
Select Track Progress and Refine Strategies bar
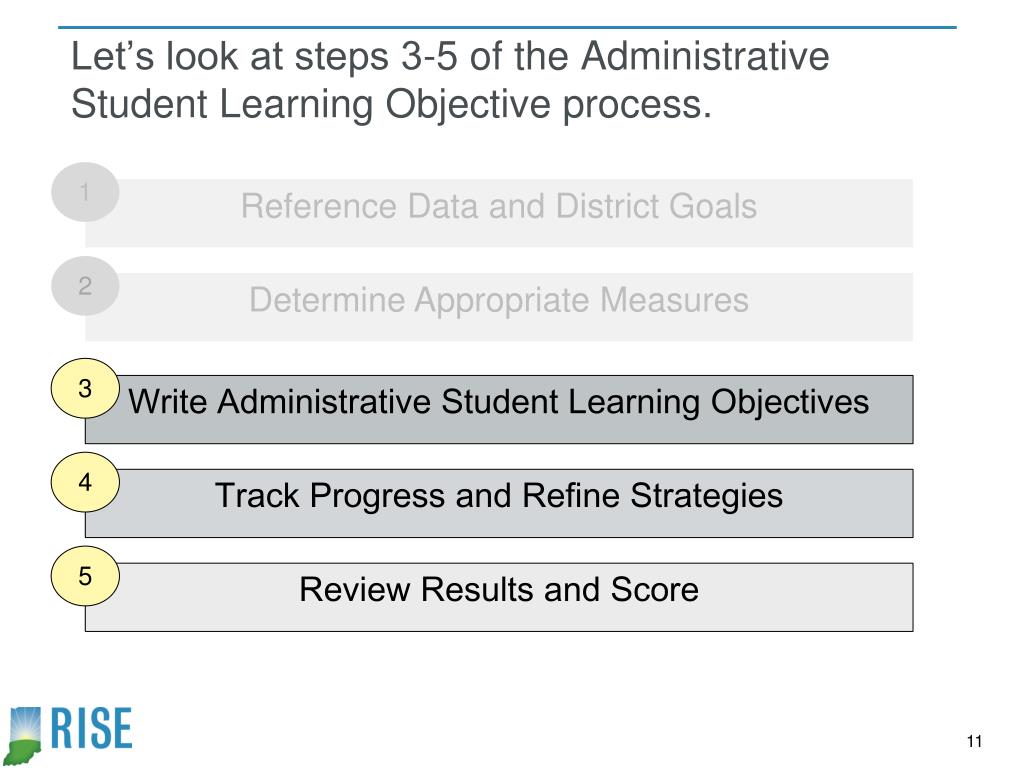[499, 504]
